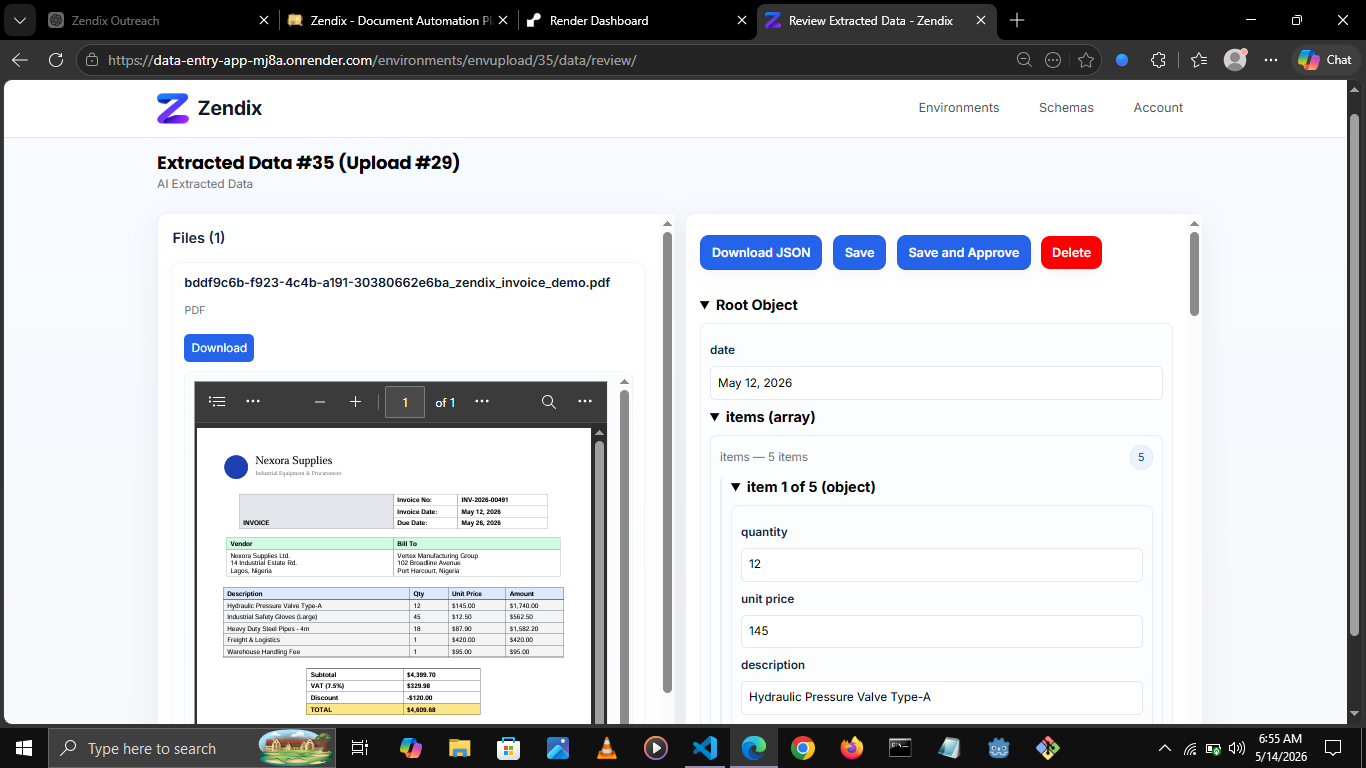
Task: Click the Save button
Action: click(x=859, y=253)
